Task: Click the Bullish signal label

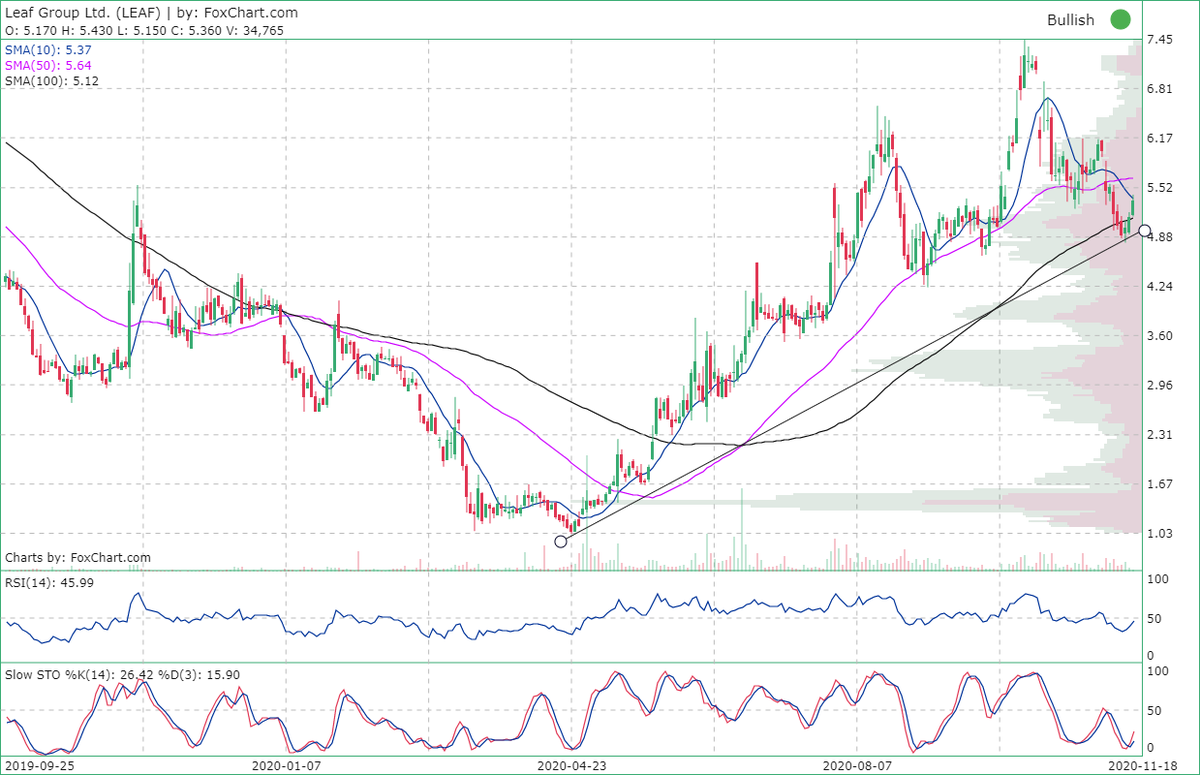Action: pyautogui.click(x=1071, y=20)
